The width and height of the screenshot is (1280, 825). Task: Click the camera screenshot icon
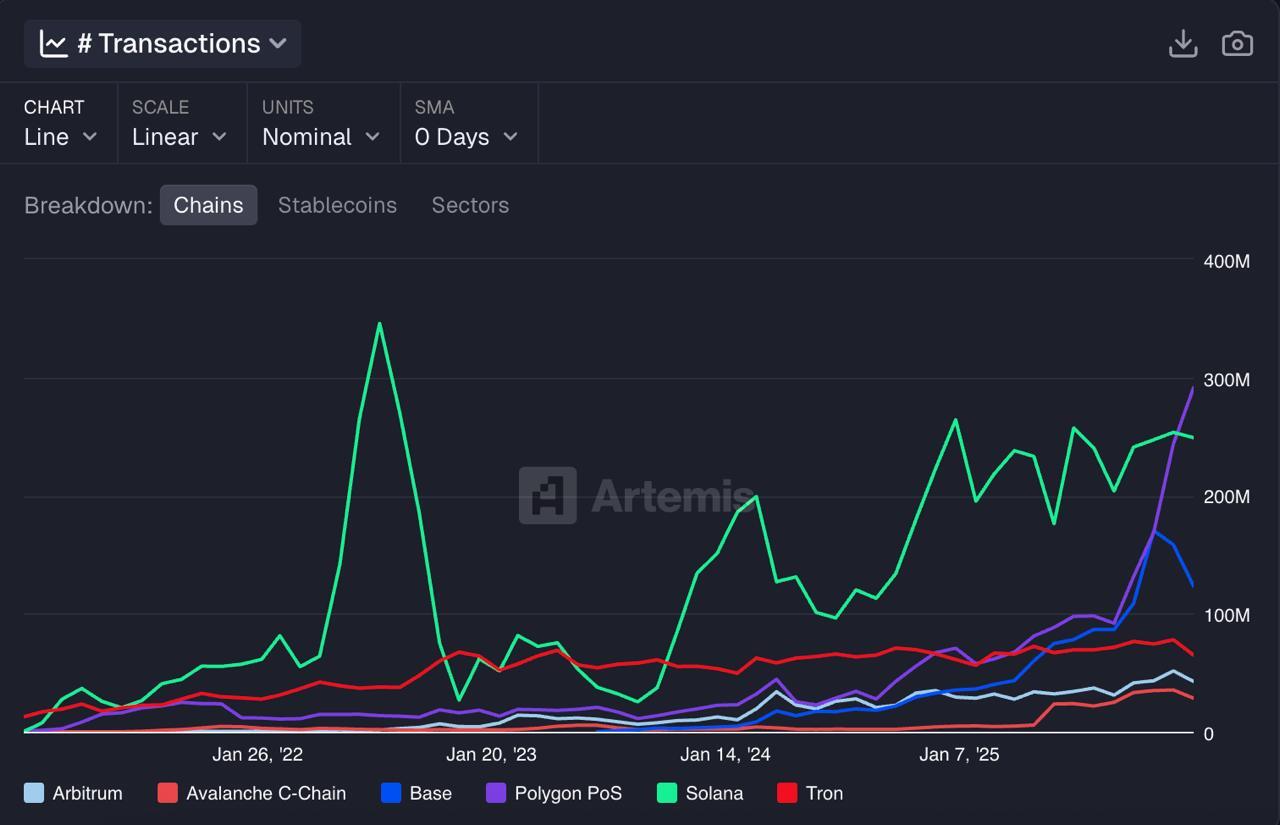coord(1237,44)
